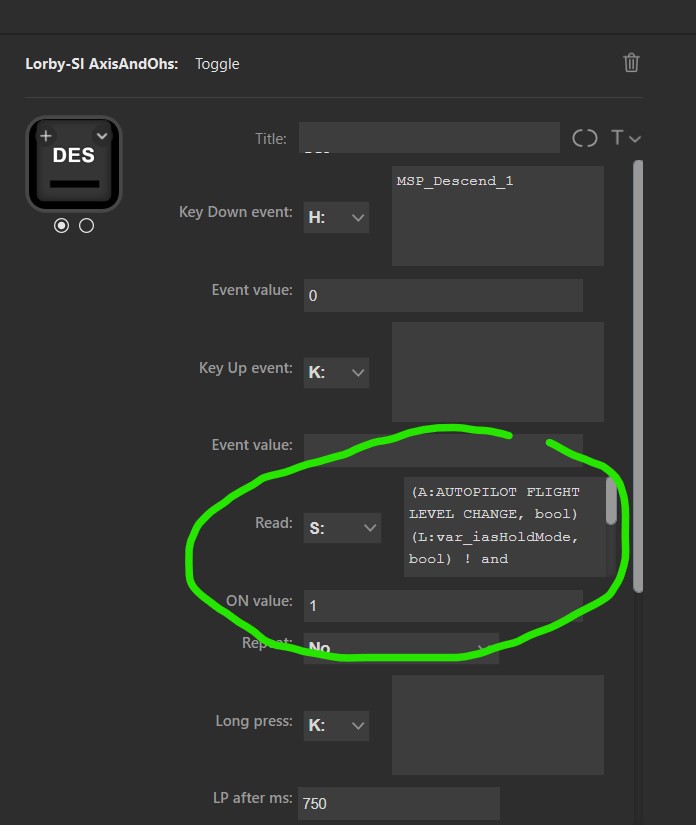Image resolution: width=696 pixels, height=825 pixels.
Task: Click the plus icon on the DES key
Action: tap(46, 136)
